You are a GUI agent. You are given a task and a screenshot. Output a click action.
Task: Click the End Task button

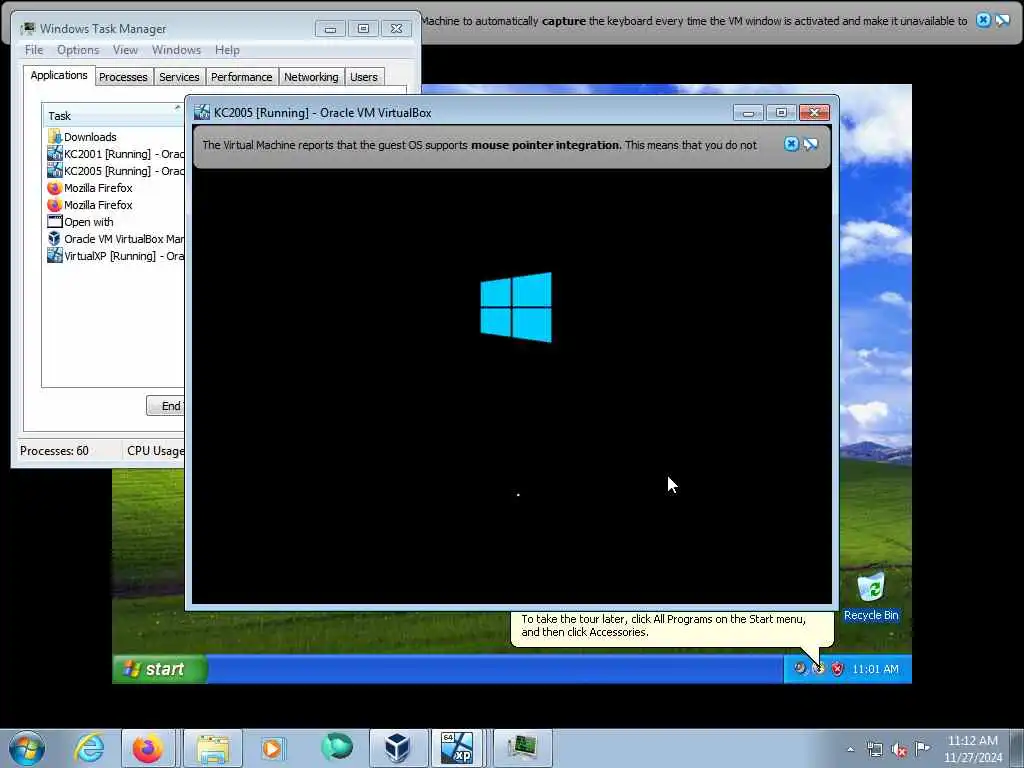pyautogui.click(x=166, y=406)
